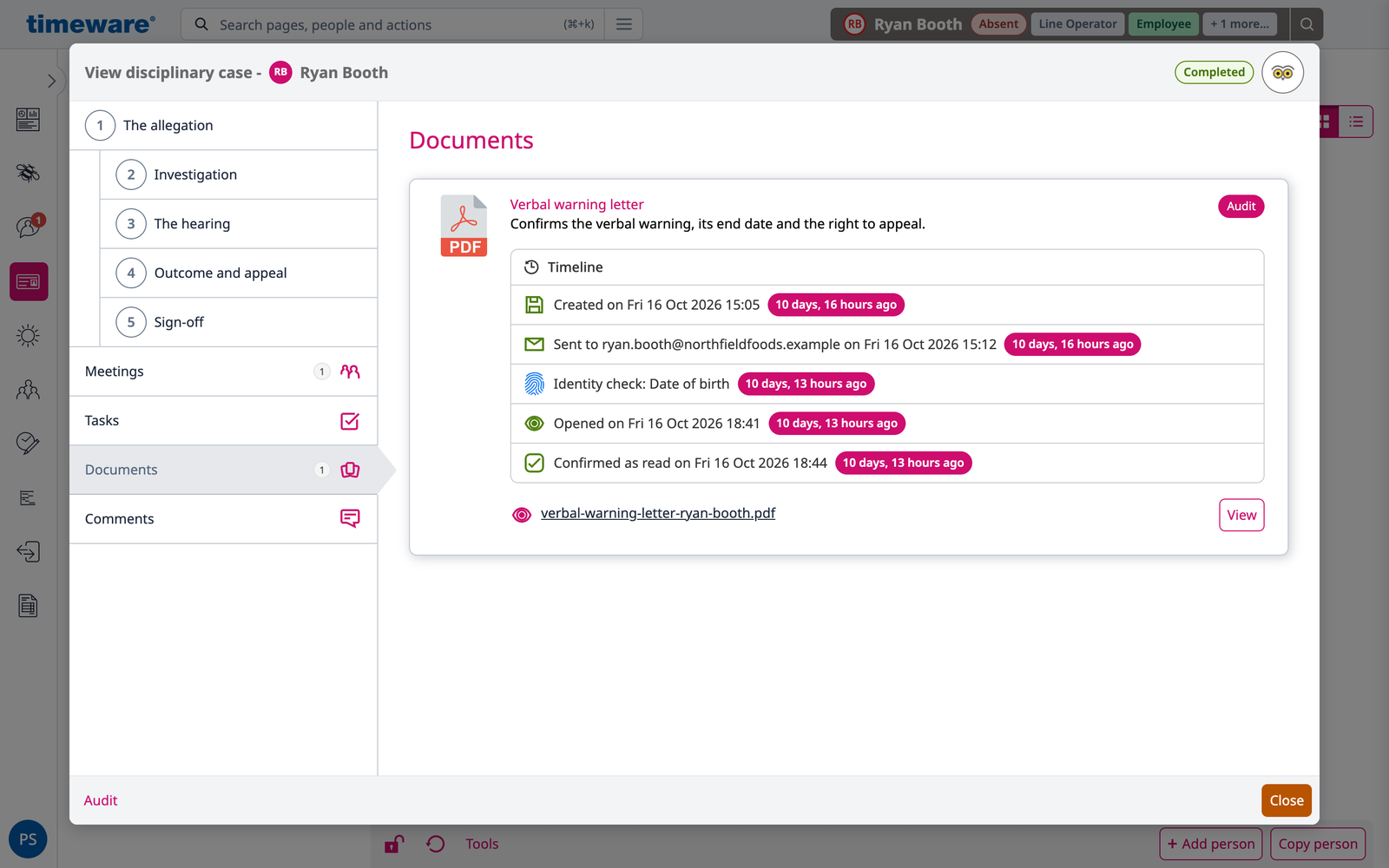Open the Verbal warning letter title link
This screenshot has width=1389, height=868.
[576, 205]
